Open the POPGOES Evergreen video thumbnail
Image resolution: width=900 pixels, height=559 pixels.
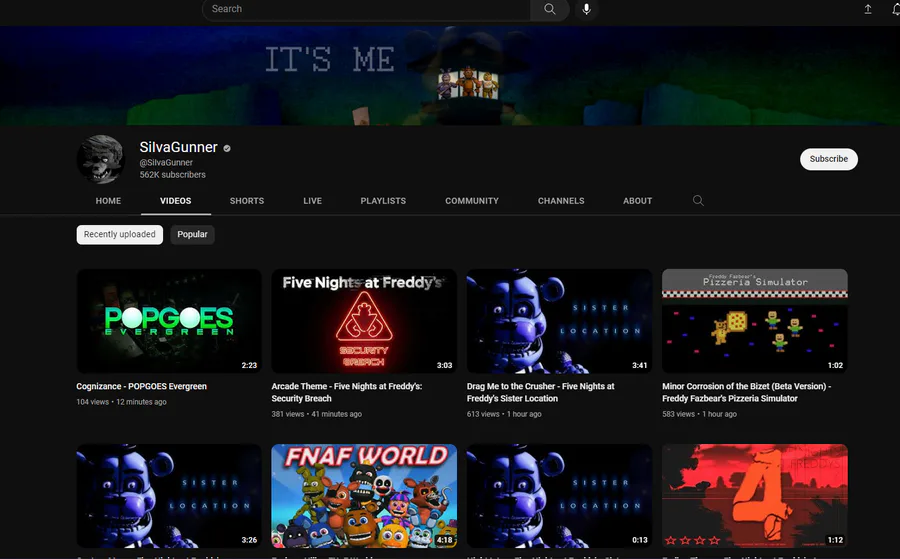(x=169, y=321)
